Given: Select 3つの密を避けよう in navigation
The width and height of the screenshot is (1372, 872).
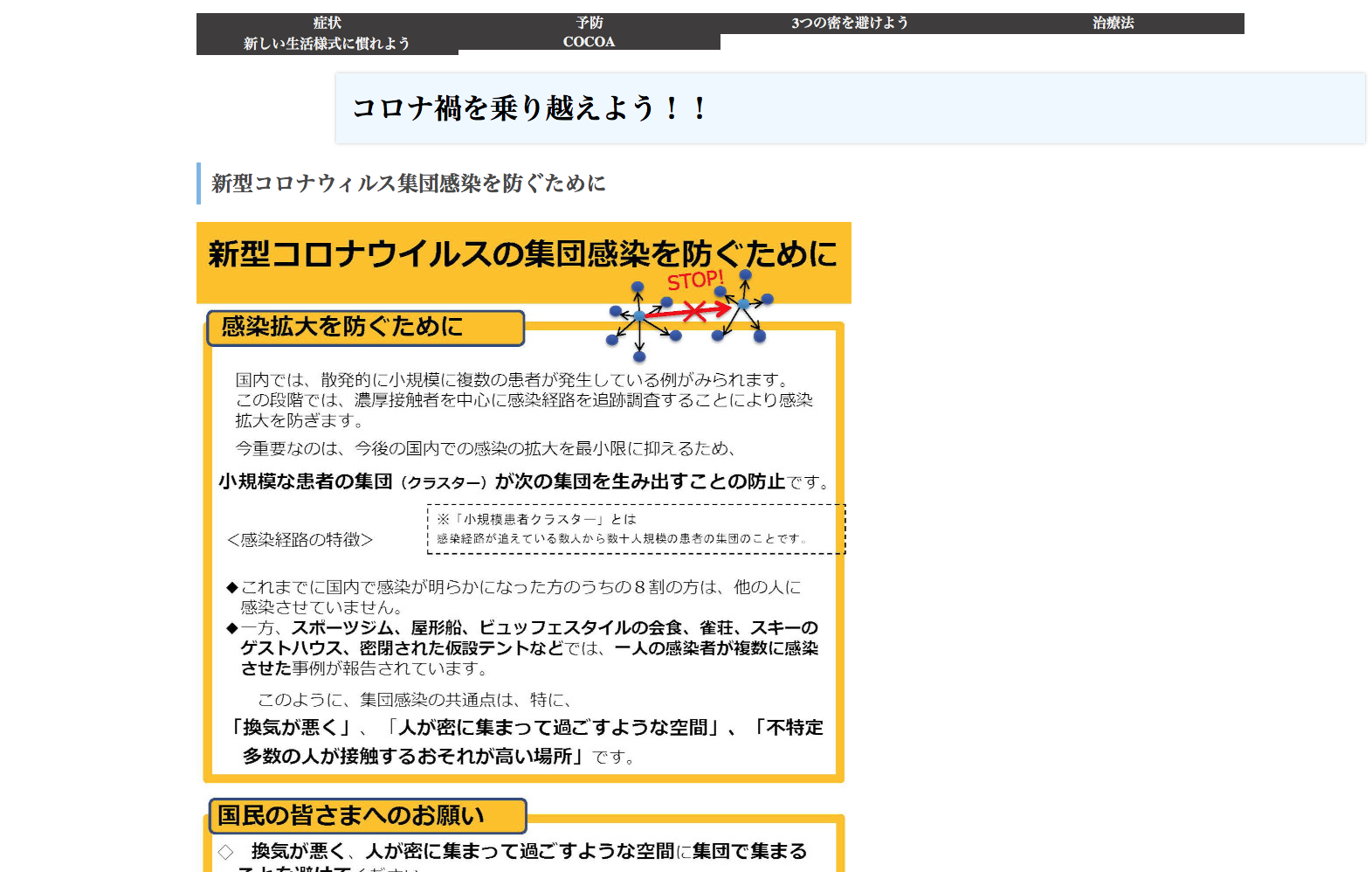Looking at the screenshot, I should pos(850,23).
